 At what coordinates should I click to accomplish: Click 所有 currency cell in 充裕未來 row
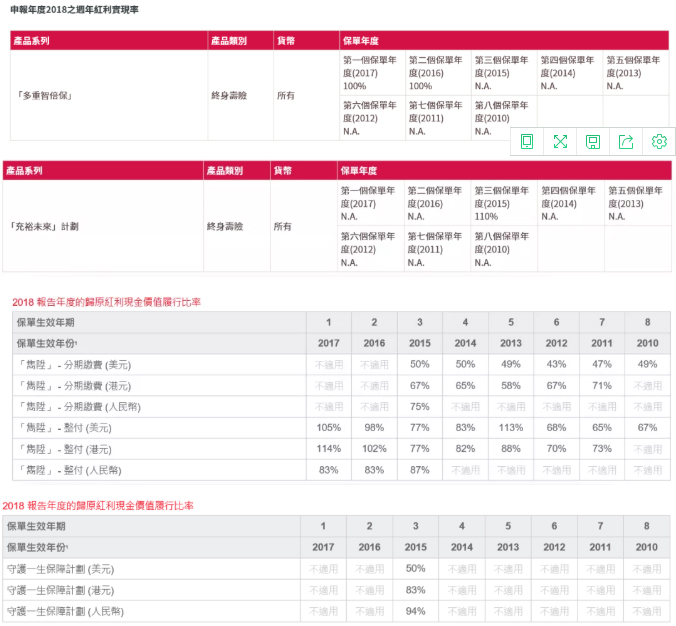tap(304, 226)
